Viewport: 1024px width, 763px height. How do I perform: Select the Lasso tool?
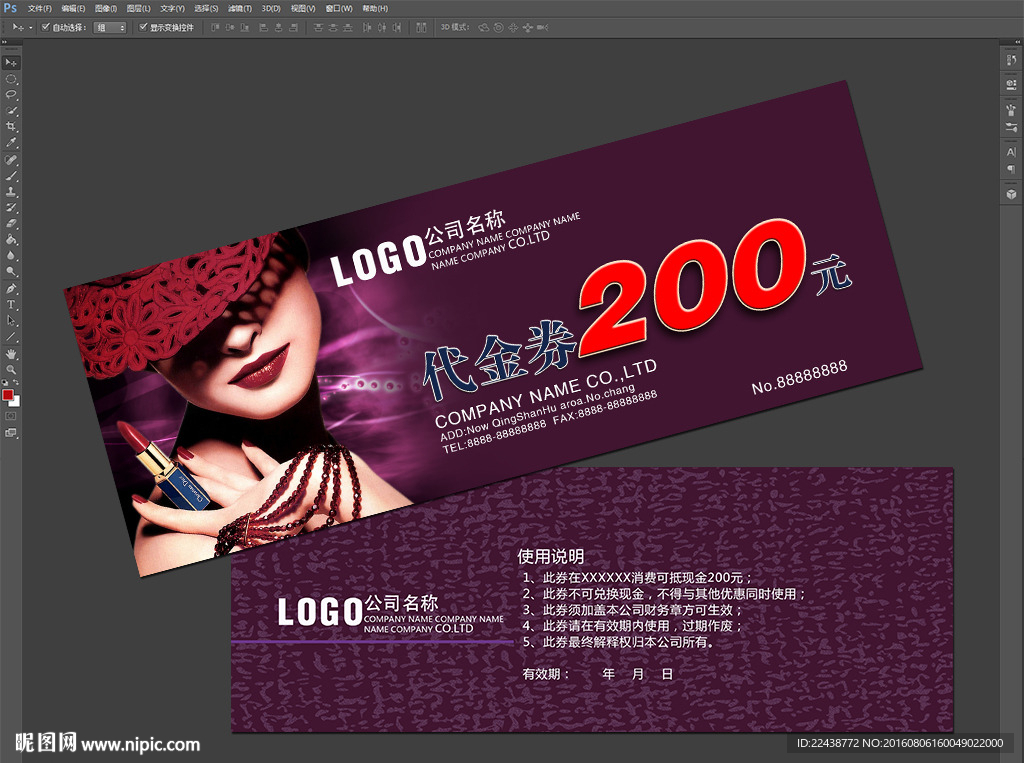[x=11, y=95]
